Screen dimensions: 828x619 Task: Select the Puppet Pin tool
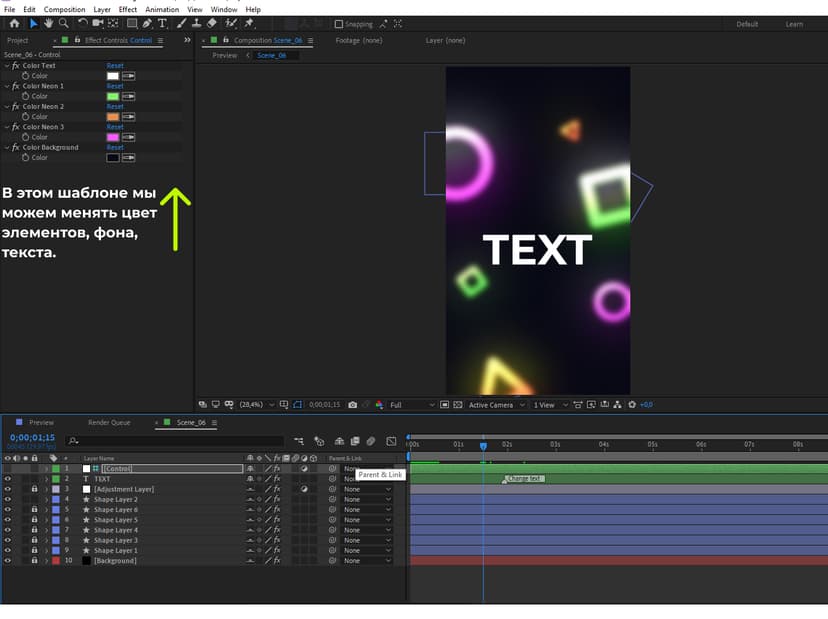pos(249,23)
